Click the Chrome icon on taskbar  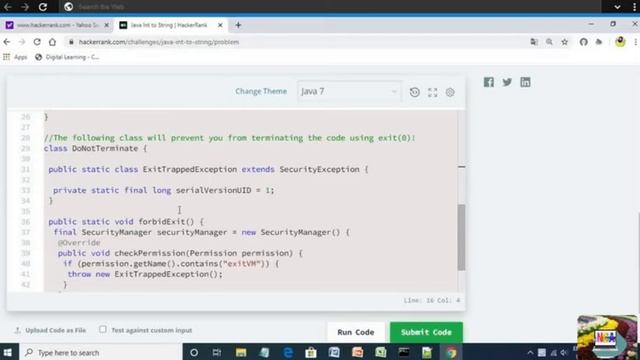[451, 352]
